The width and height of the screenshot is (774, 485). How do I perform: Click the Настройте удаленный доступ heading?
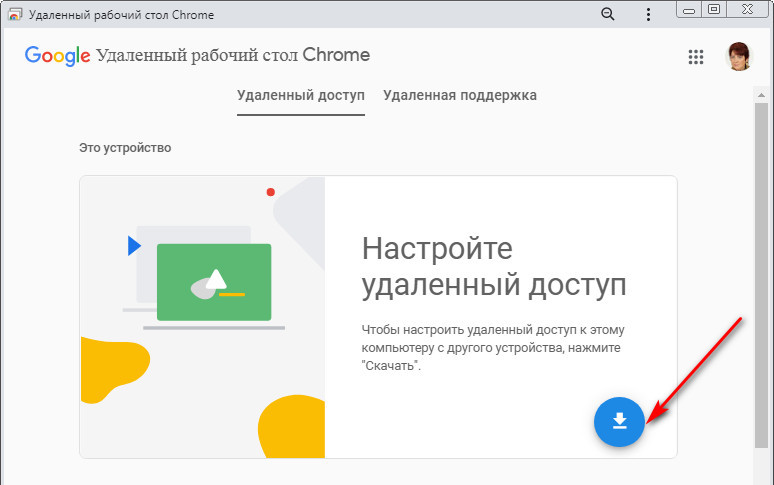[x=493, y=267]
